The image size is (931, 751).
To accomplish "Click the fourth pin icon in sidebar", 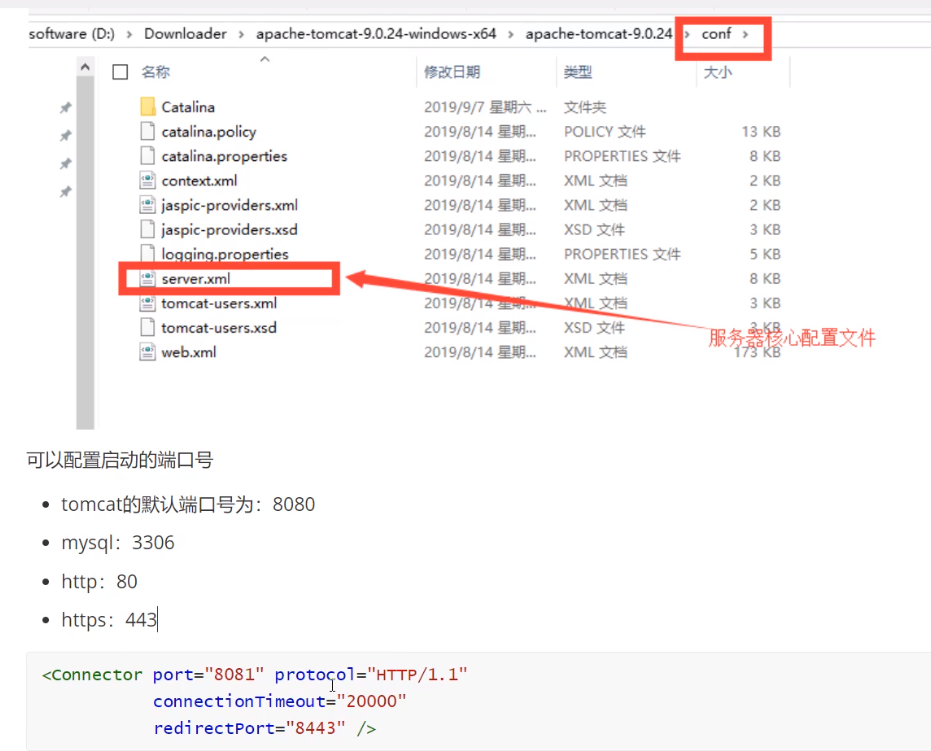I will point(65,192).
